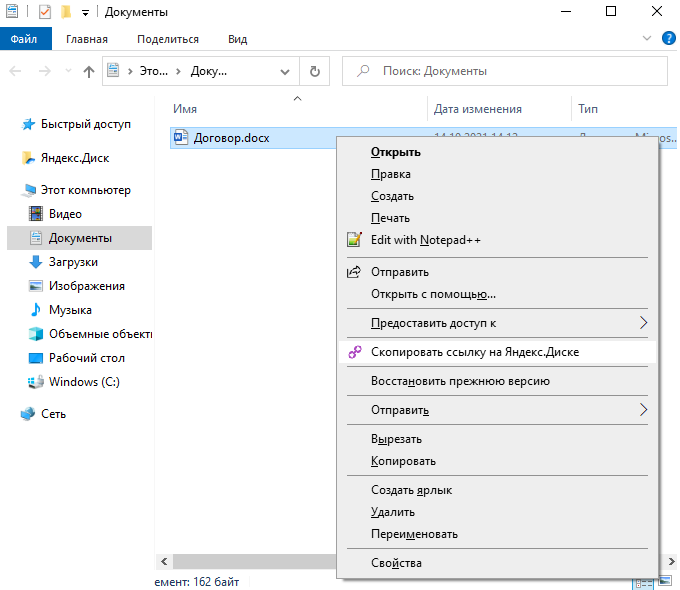Sort by the Дата изменения column header

(478, 109)
